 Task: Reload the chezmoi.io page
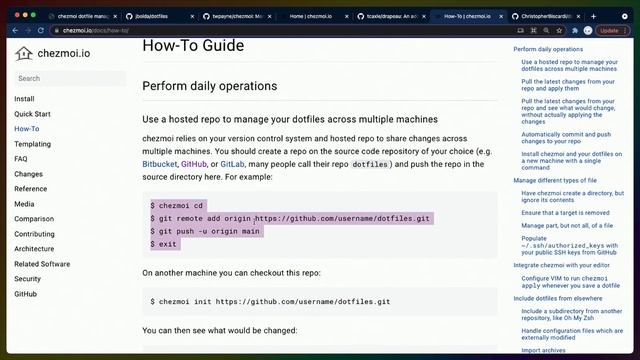pyautogui.click(x=41, y=31)
